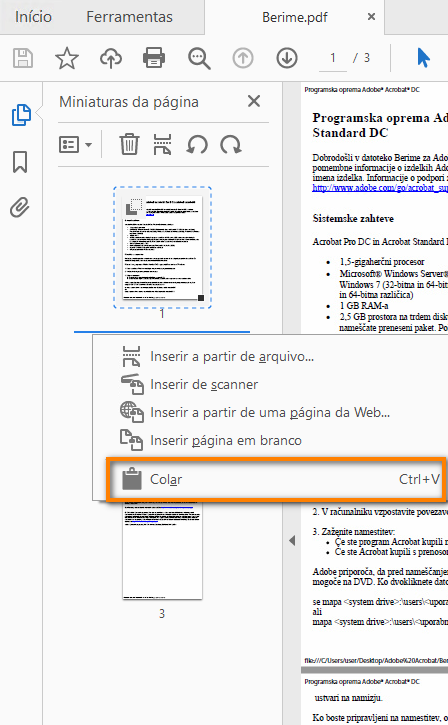This screenshot has width=448, height=725.
Task: Click the Sistemske zahteve heading
Action: tap(353, 218)
